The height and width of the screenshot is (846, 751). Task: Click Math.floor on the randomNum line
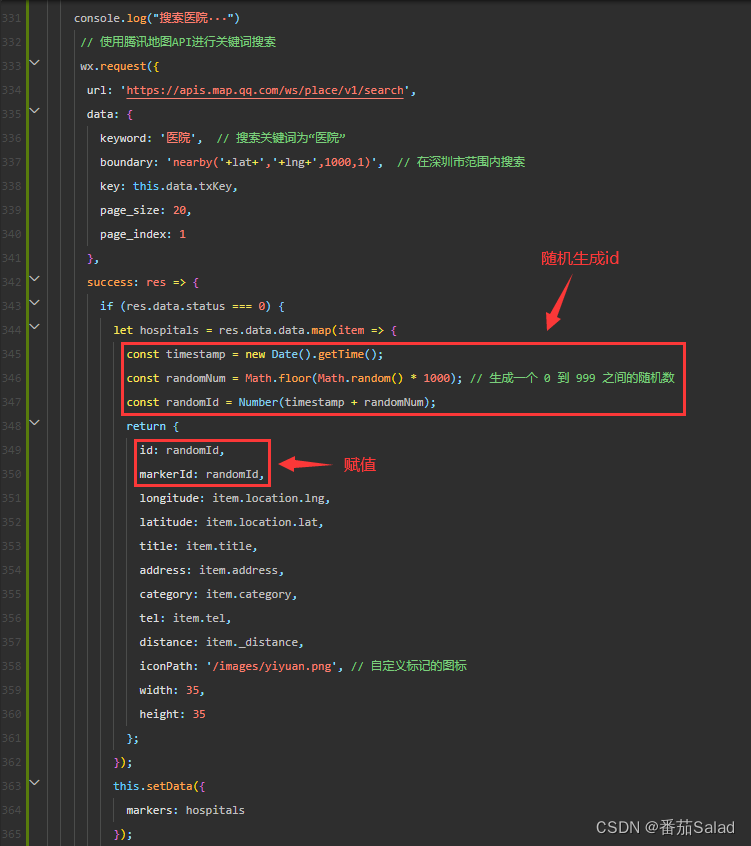(278, 378)
